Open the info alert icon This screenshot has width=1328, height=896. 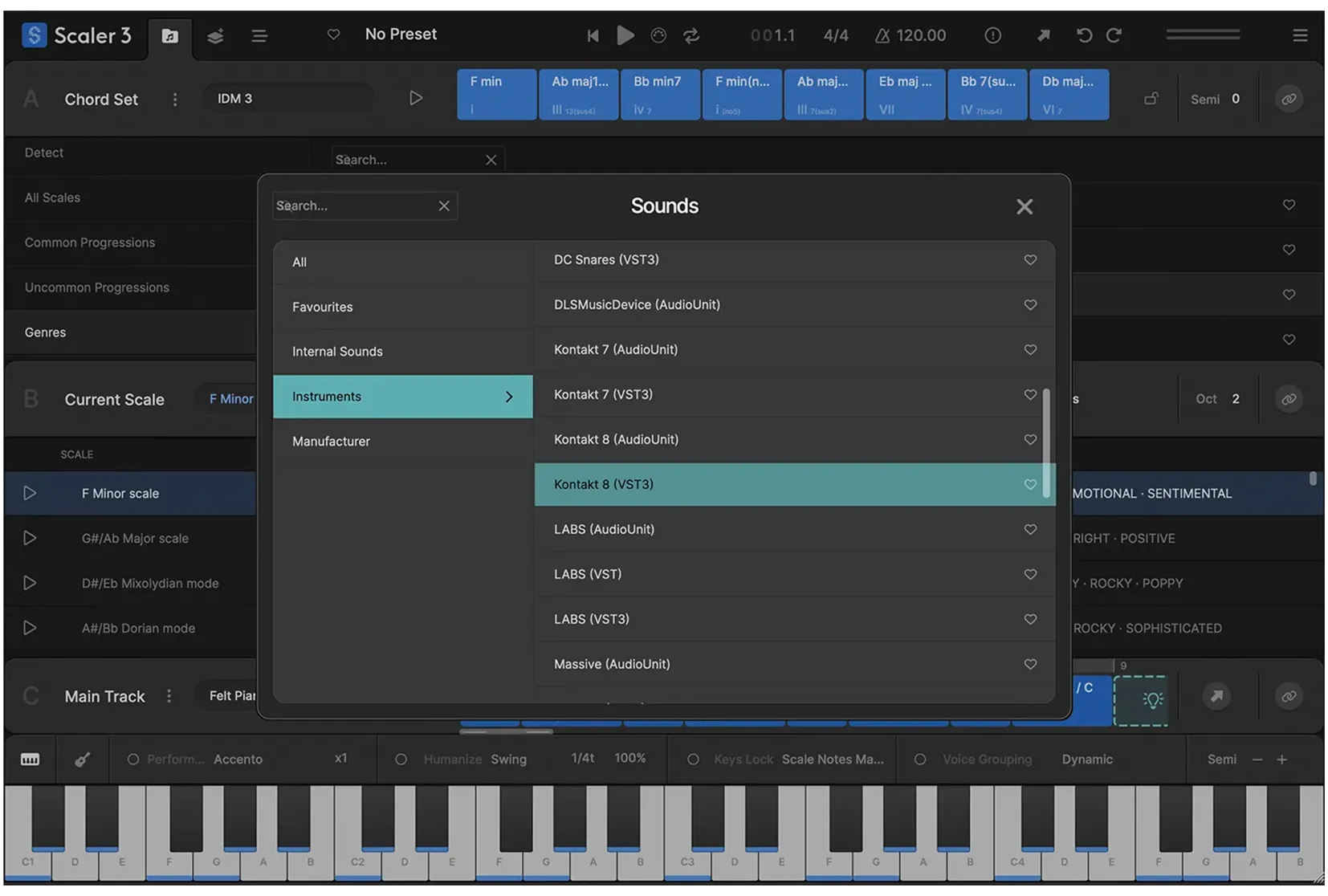tap(992, 35)
